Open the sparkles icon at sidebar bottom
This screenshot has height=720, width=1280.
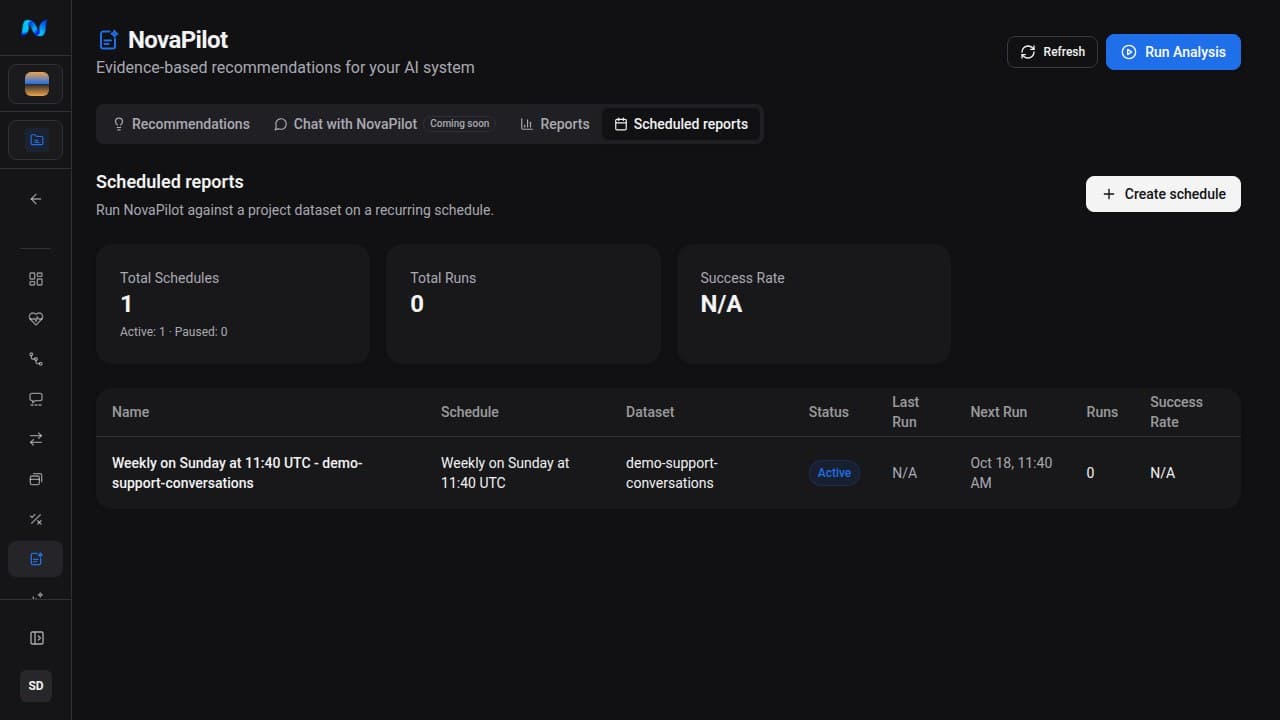point(36,595)
